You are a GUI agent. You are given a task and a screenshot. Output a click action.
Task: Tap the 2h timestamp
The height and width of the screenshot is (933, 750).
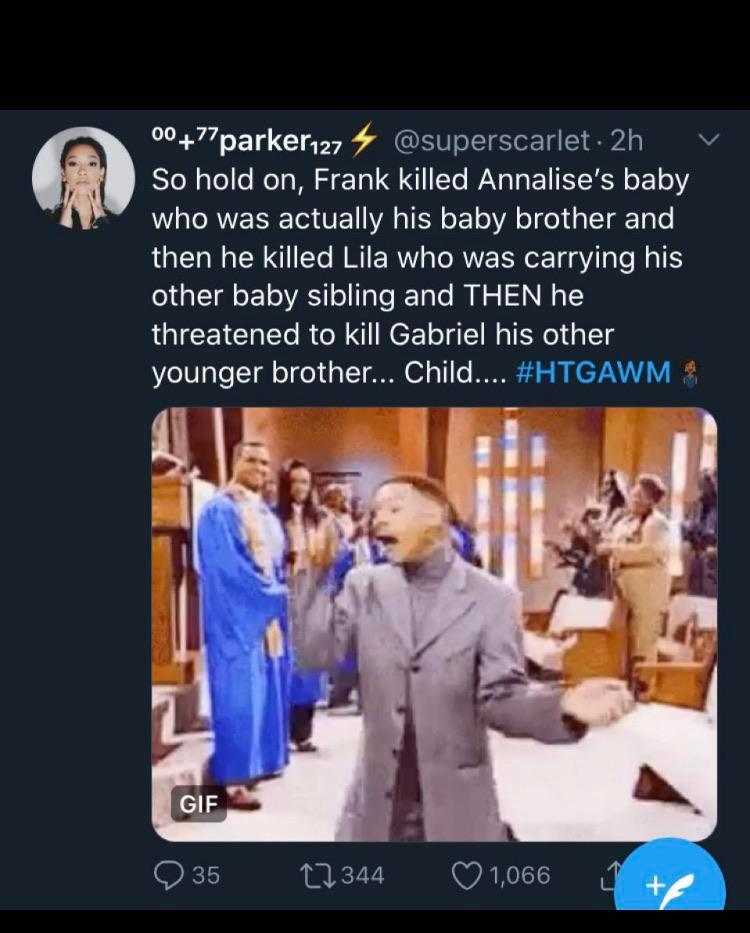pos(627,141)
